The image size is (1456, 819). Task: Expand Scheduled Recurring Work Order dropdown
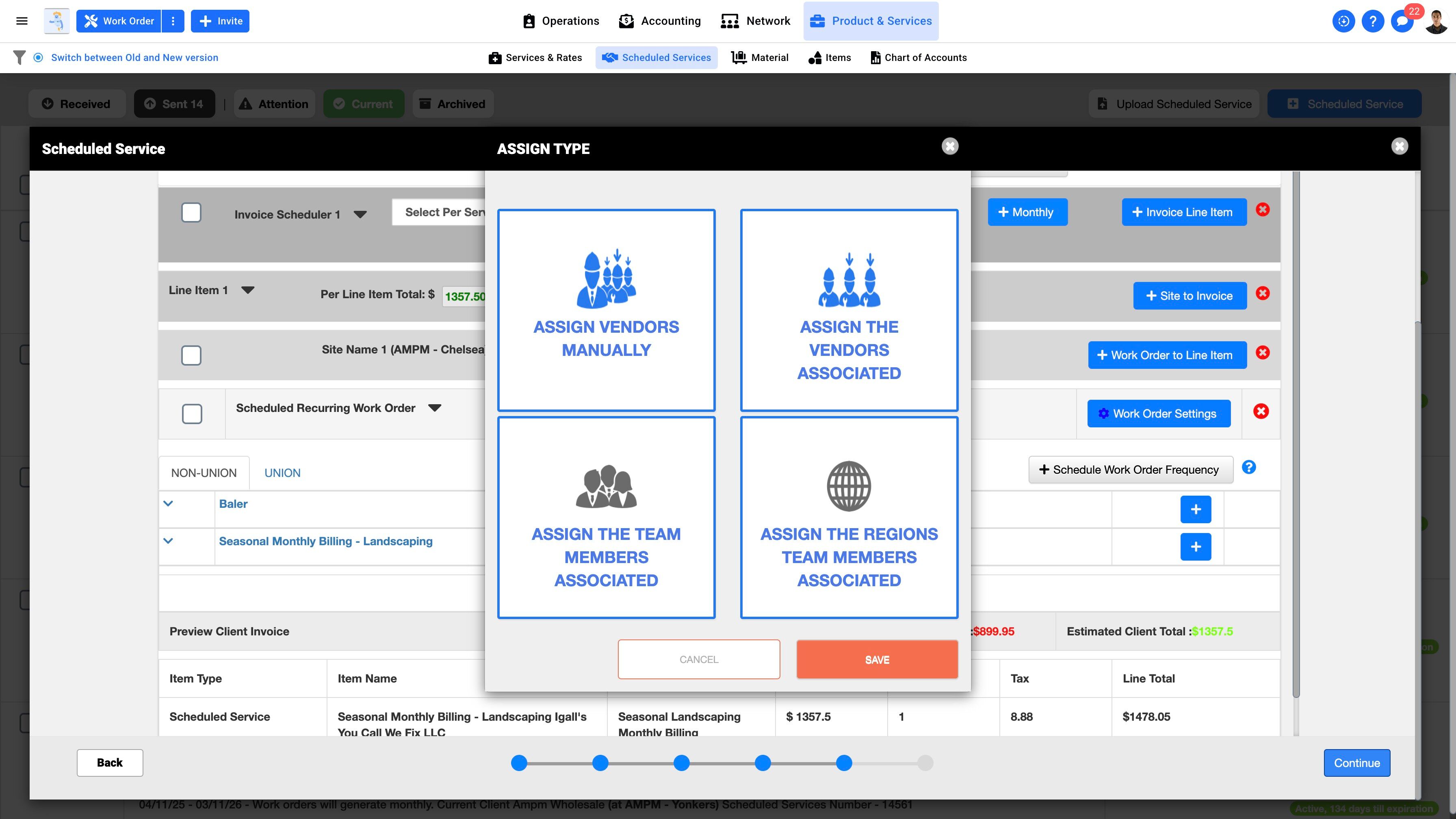pyautogui.click(x=434, y=408)
